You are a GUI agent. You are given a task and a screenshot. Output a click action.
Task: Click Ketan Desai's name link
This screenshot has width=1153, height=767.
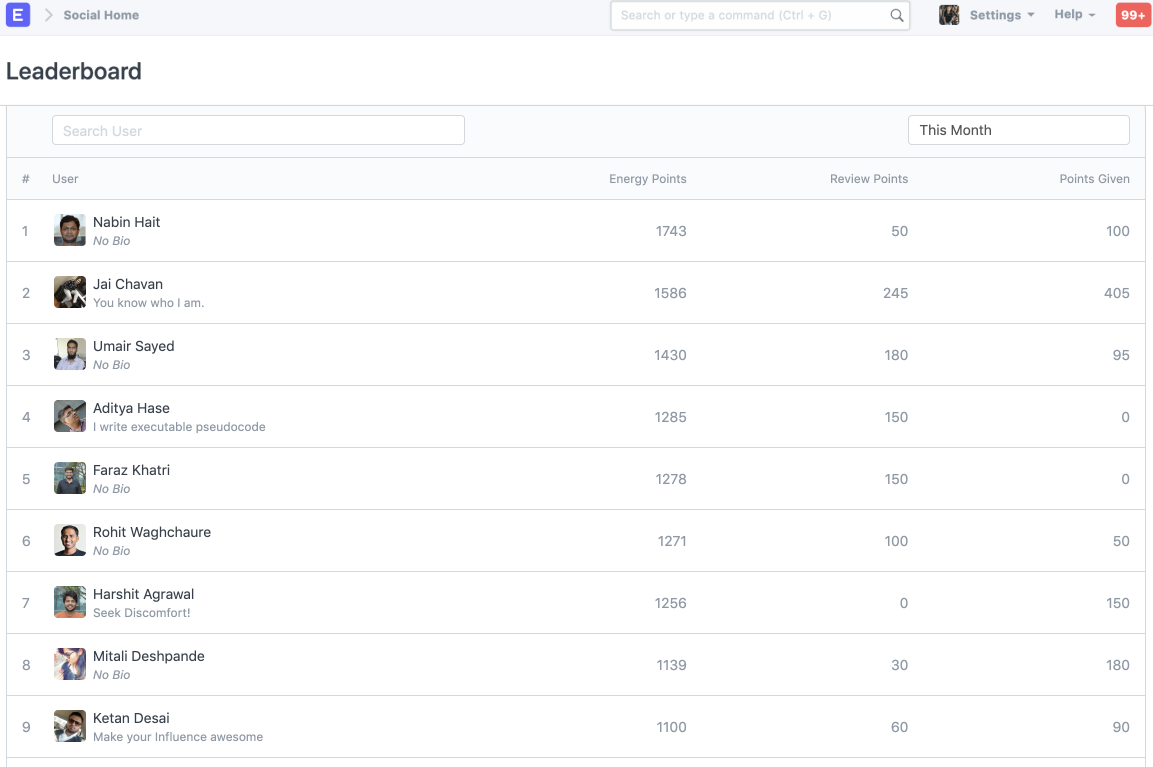pyautogui.click(x=130, y=717)
